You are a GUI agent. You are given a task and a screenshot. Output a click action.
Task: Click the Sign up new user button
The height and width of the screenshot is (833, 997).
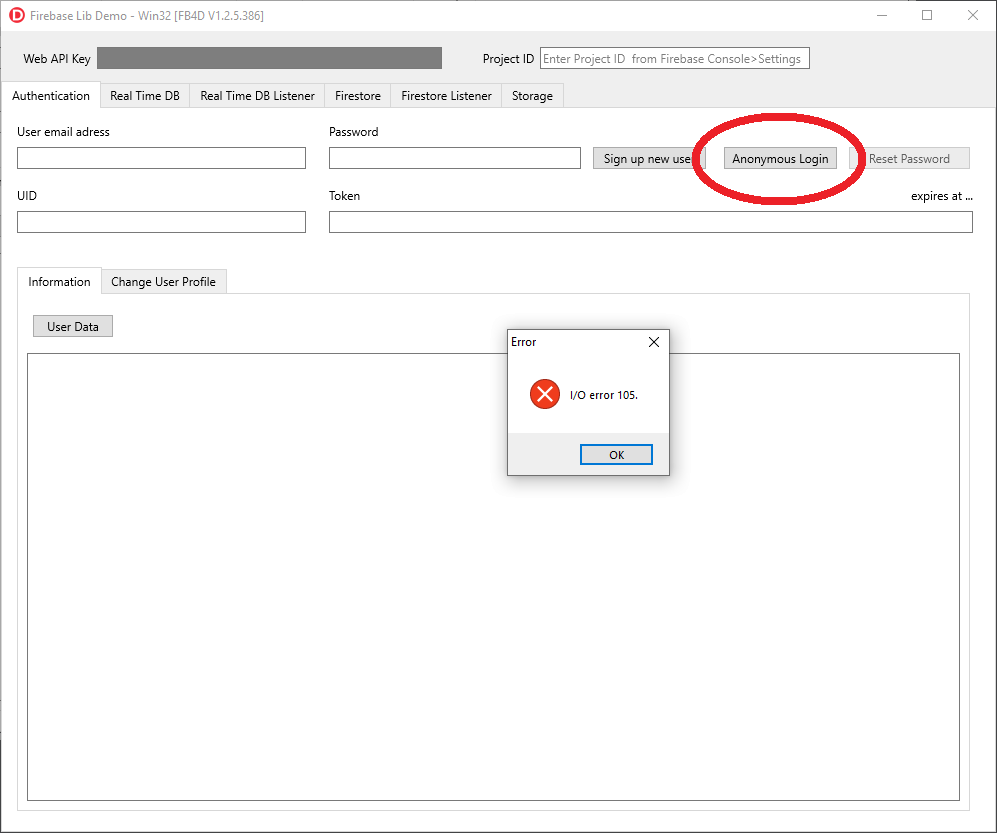(649, 158)
